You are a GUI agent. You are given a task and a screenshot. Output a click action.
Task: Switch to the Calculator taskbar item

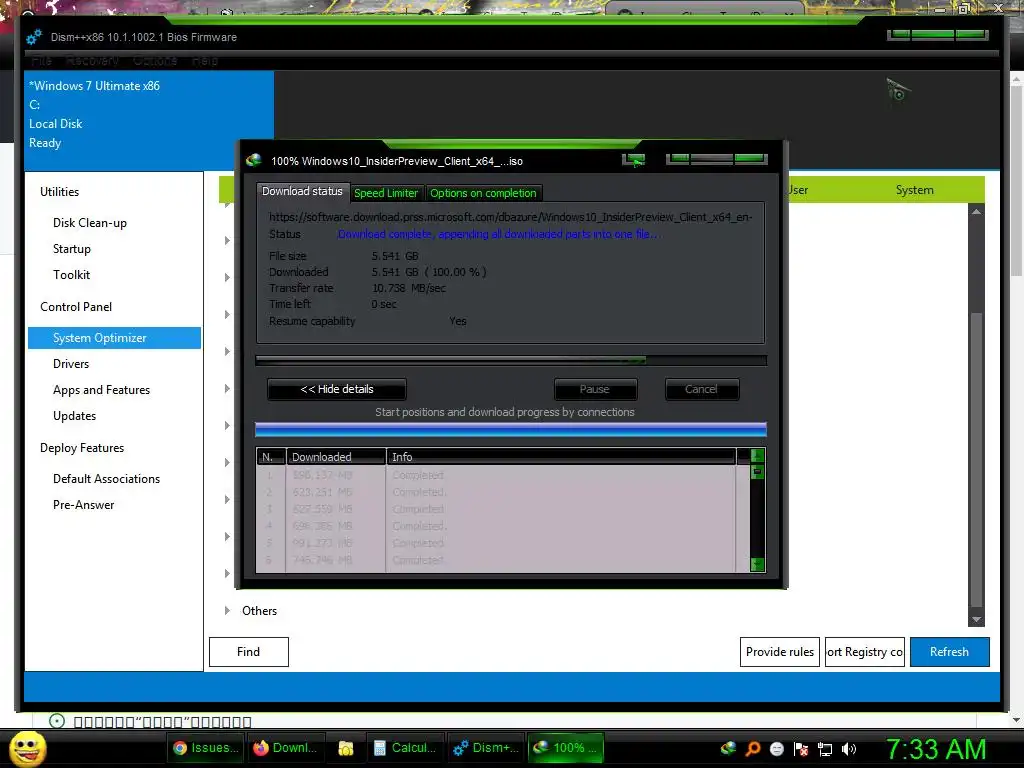tap(405, 748)
